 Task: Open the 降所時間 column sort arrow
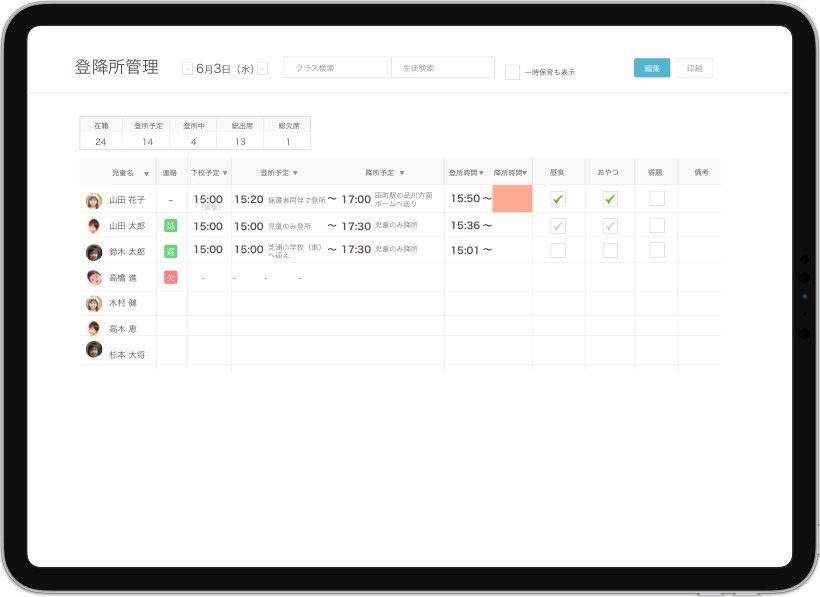click(525, 173)
